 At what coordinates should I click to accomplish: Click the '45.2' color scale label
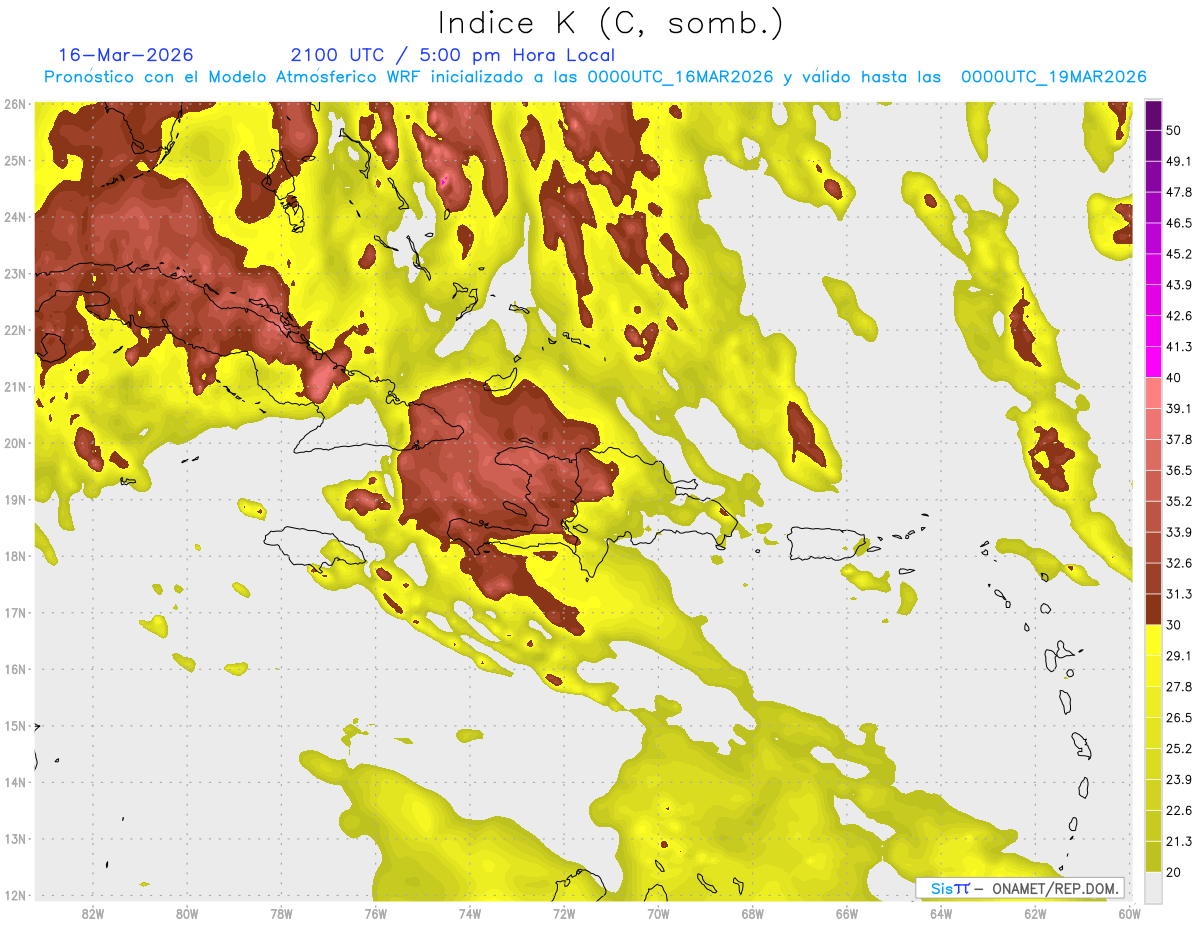[1179, 255]
